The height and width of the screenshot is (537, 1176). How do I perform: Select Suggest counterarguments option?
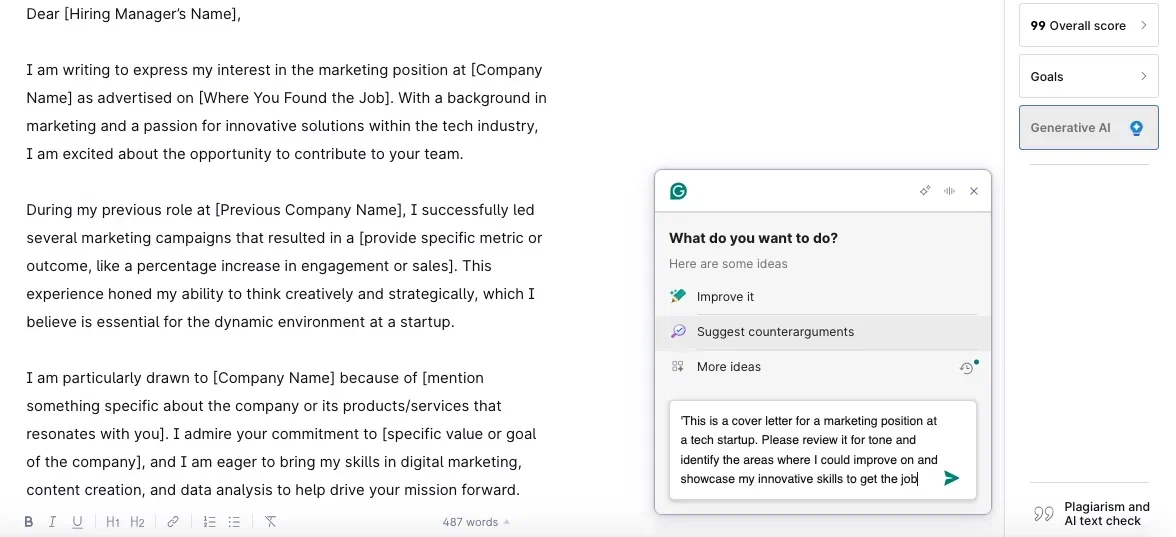click(823, 332)
